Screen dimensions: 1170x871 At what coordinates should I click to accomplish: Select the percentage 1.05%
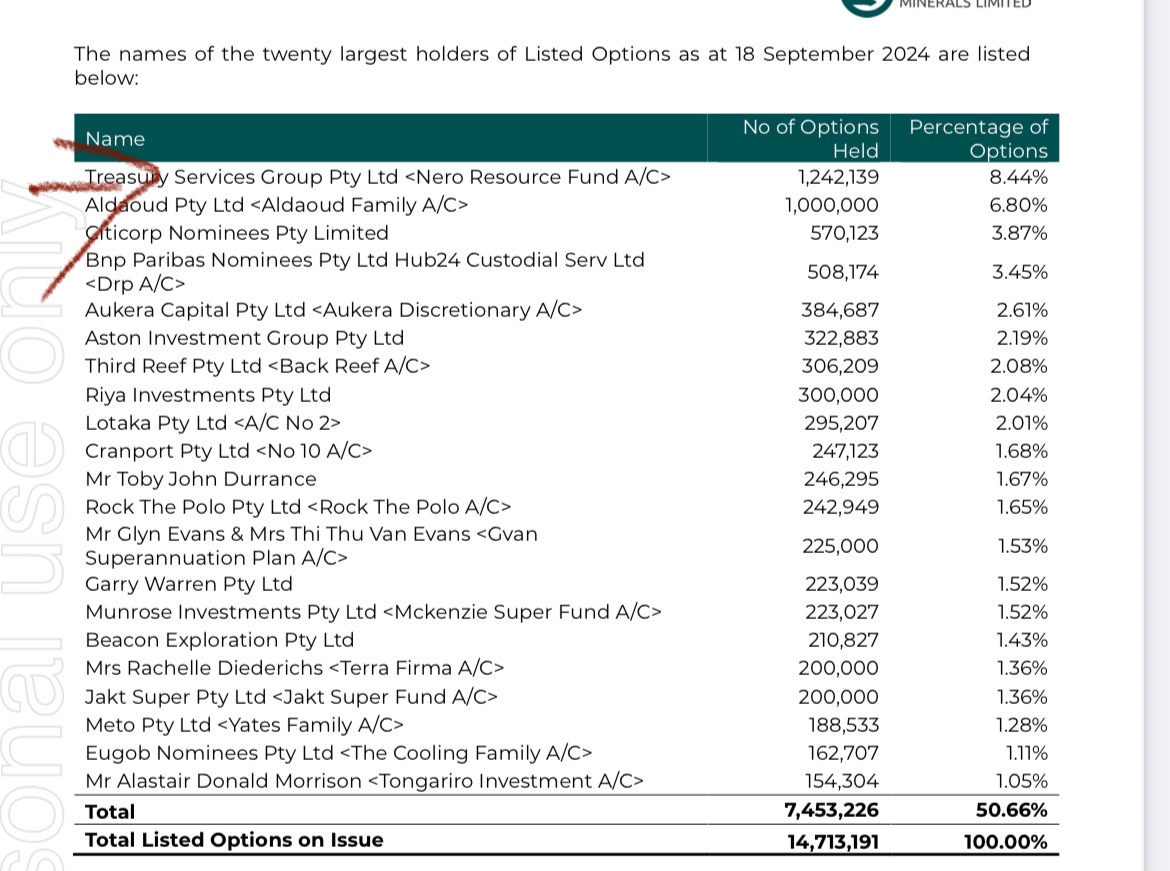(x=1022, y=781)
